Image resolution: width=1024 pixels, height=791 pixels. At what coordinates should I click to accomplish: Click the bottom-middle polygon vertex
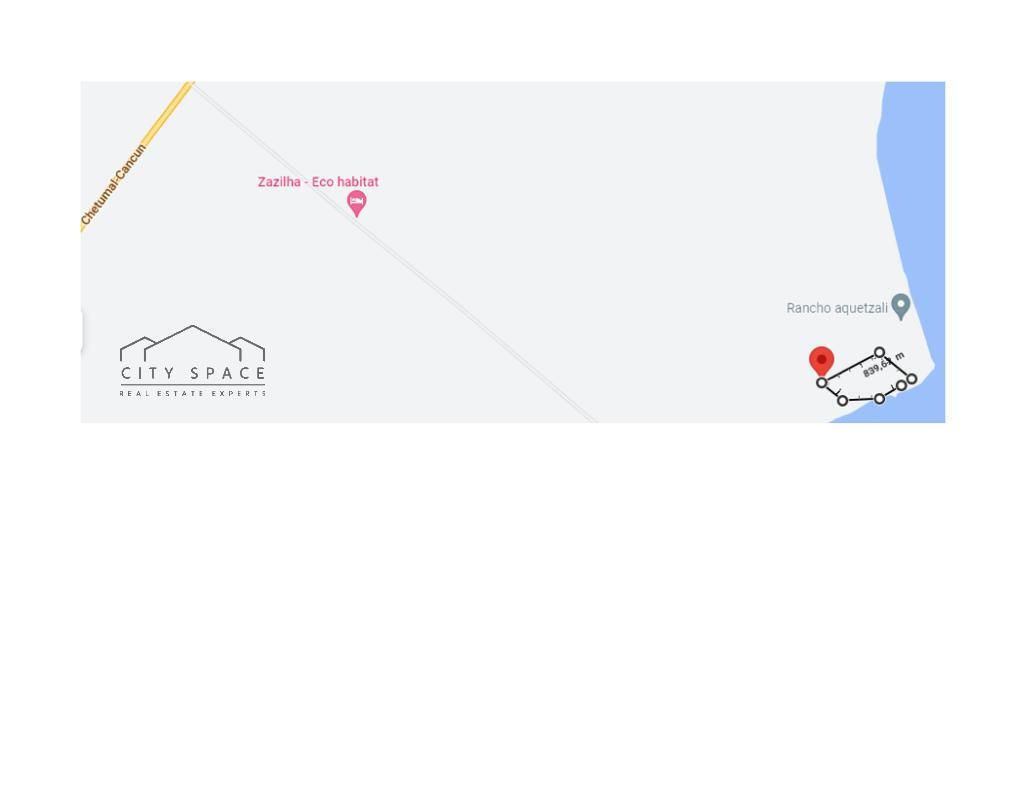click(x=879, y=398)
